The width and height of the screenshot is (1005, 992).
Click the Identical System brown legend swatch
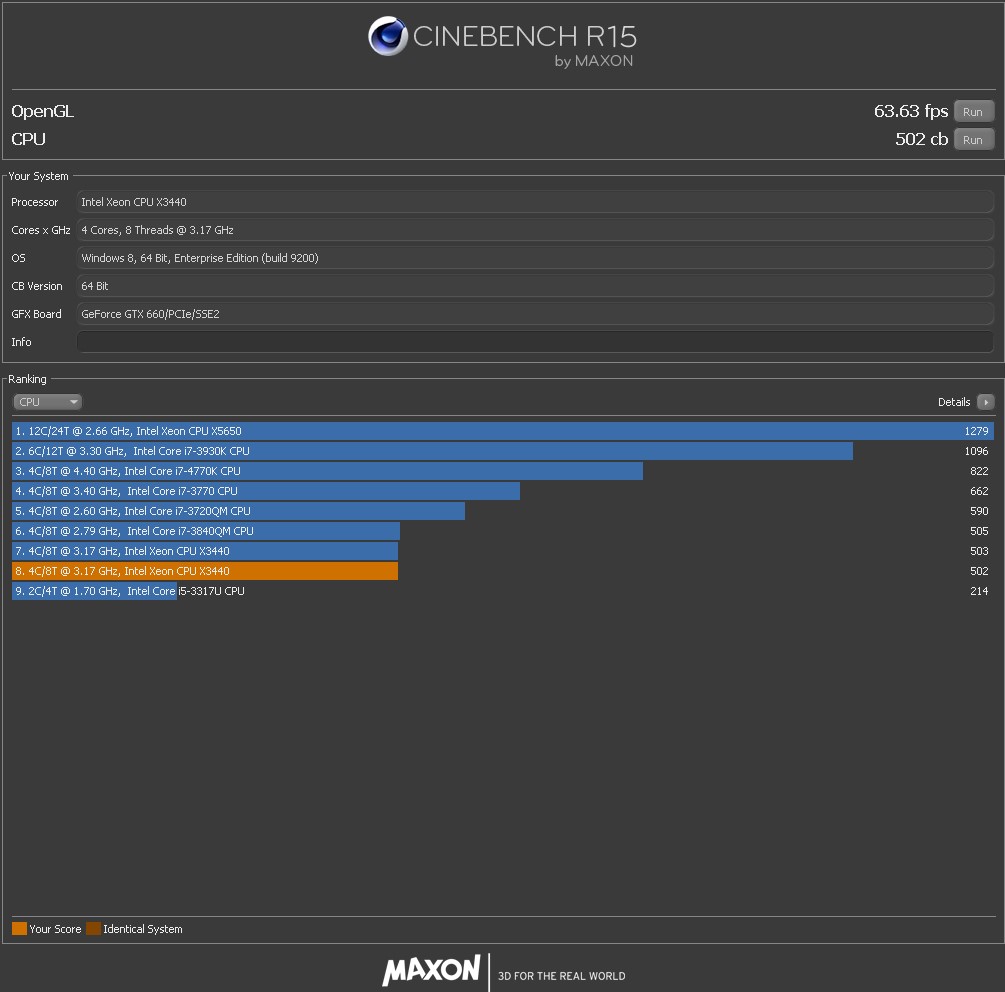point(94,929)
